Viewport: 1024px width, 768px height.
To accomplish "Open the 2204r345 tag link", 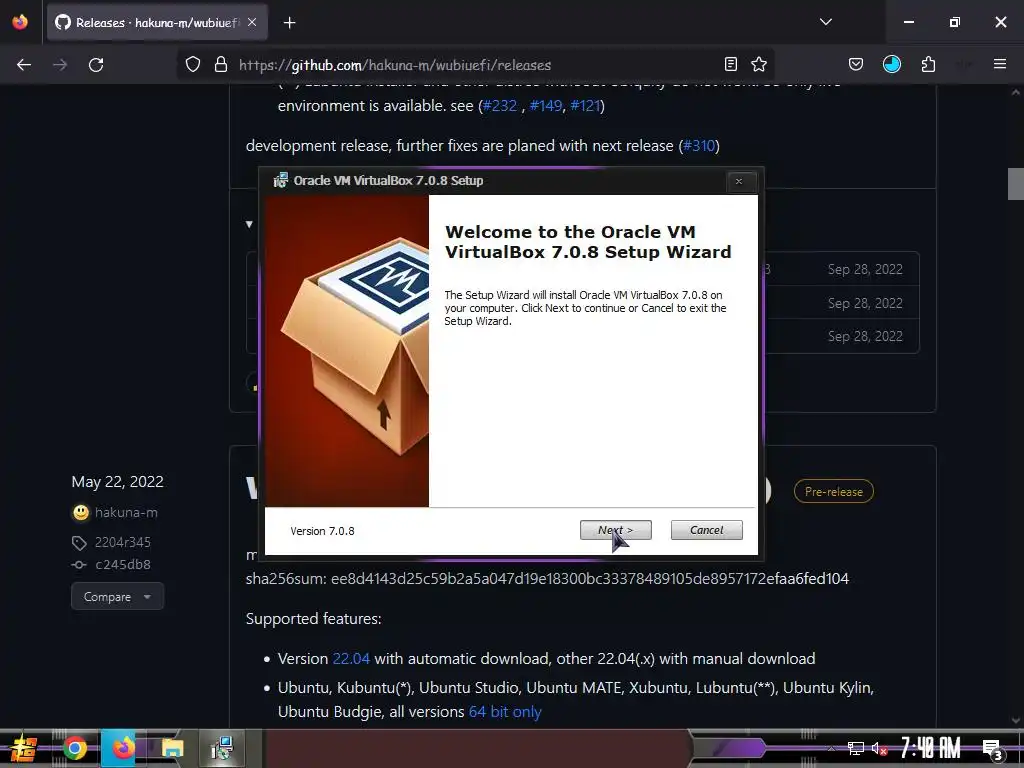I will (123, 542).
